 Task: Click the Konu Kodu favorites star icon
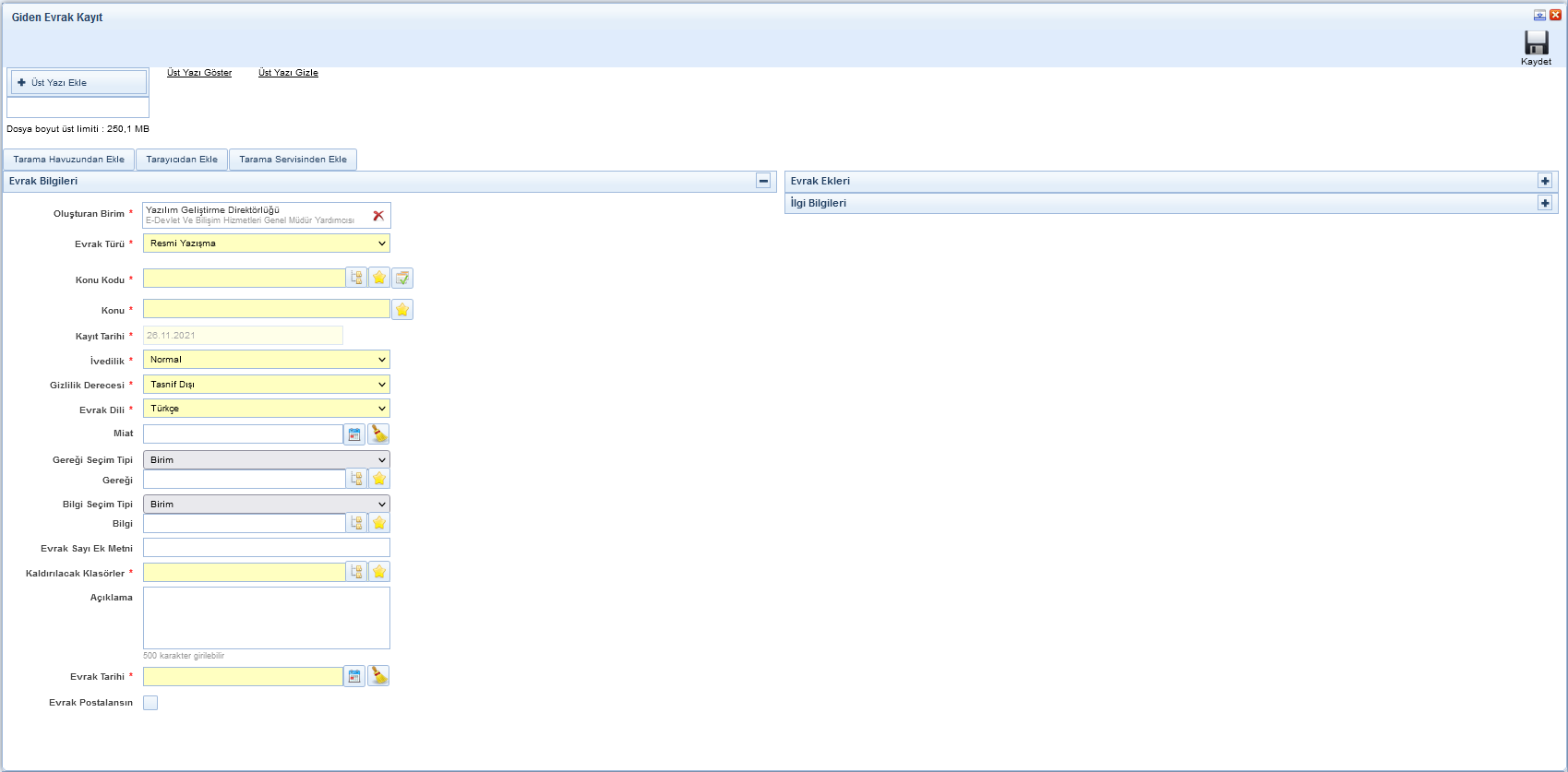click(x=379, y=278)
